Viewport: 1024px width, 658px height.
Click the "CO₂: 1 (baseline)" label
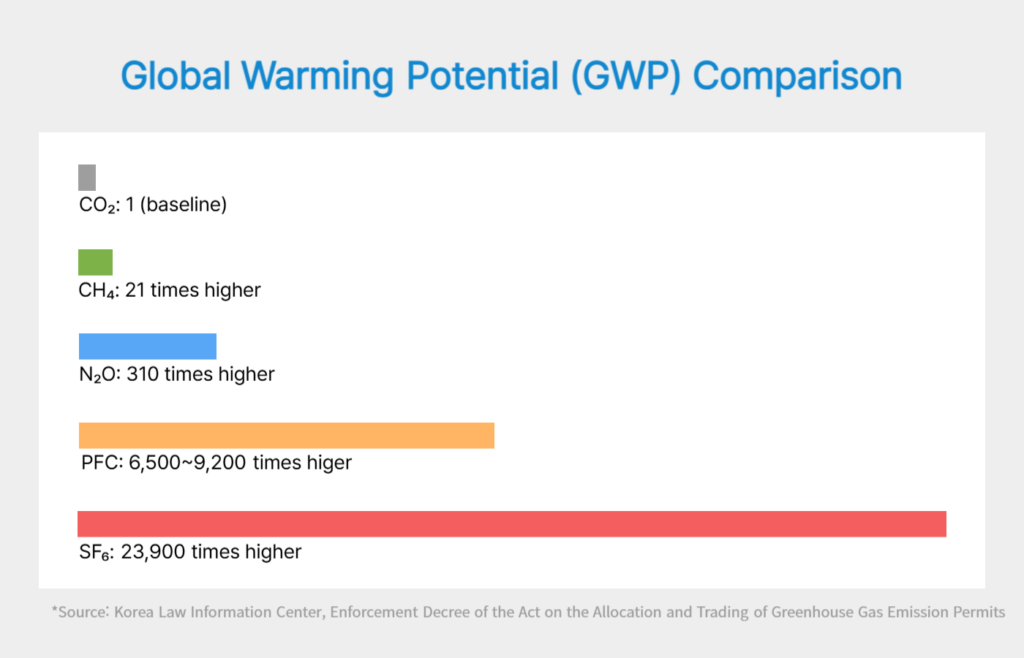tap(153, 206)
